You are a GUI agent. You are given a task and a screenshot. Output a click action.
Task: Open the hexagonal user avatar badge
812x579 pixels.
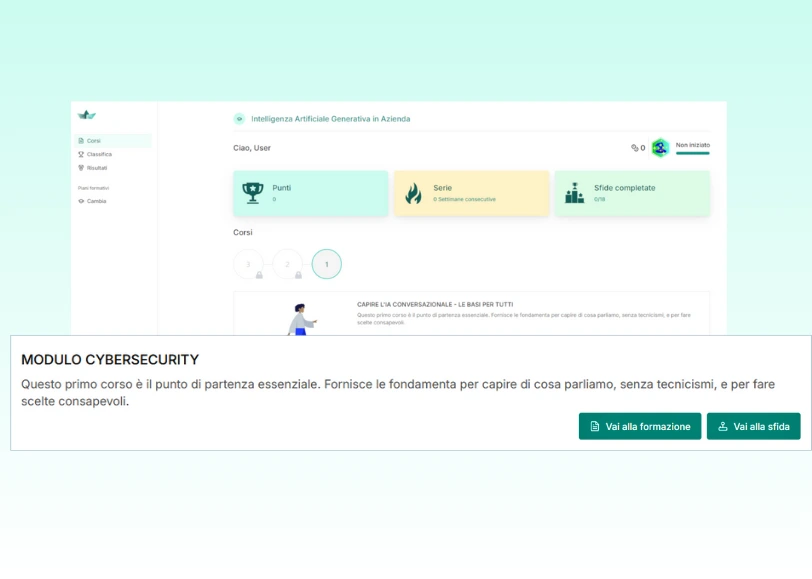click(660, 148)
